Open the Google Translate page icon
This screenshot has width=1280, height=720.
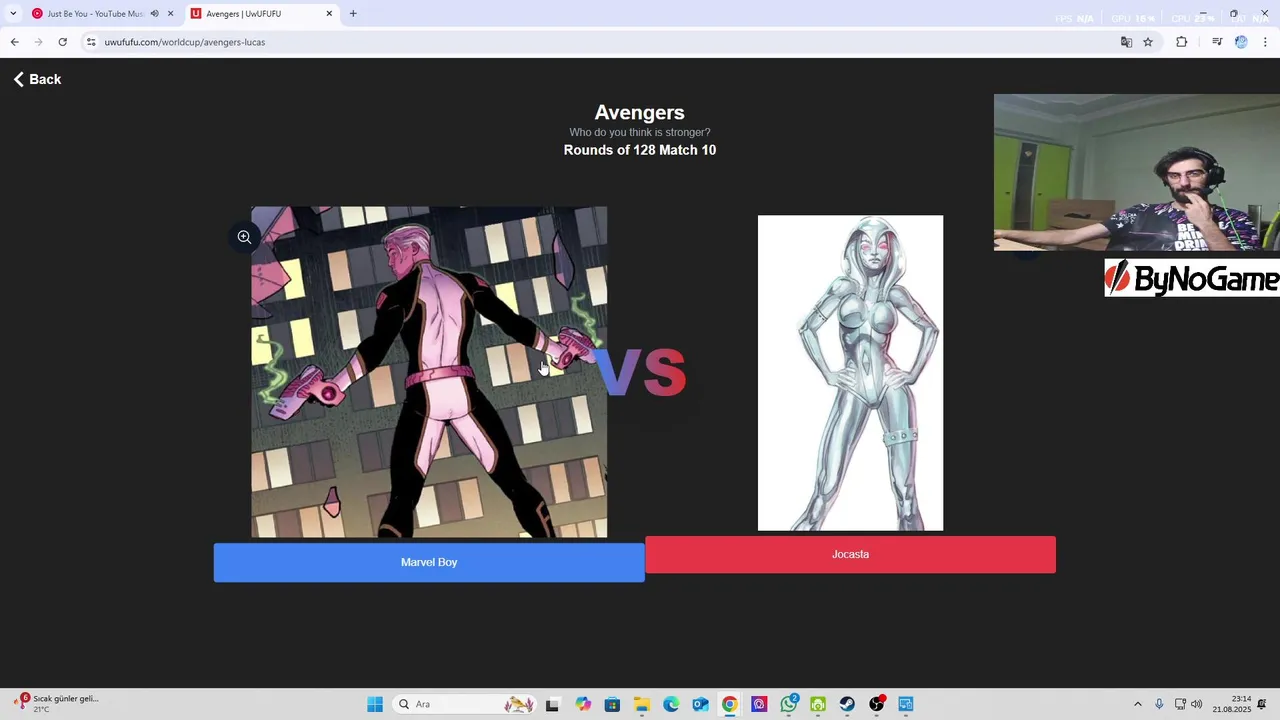coord(1126,42)
